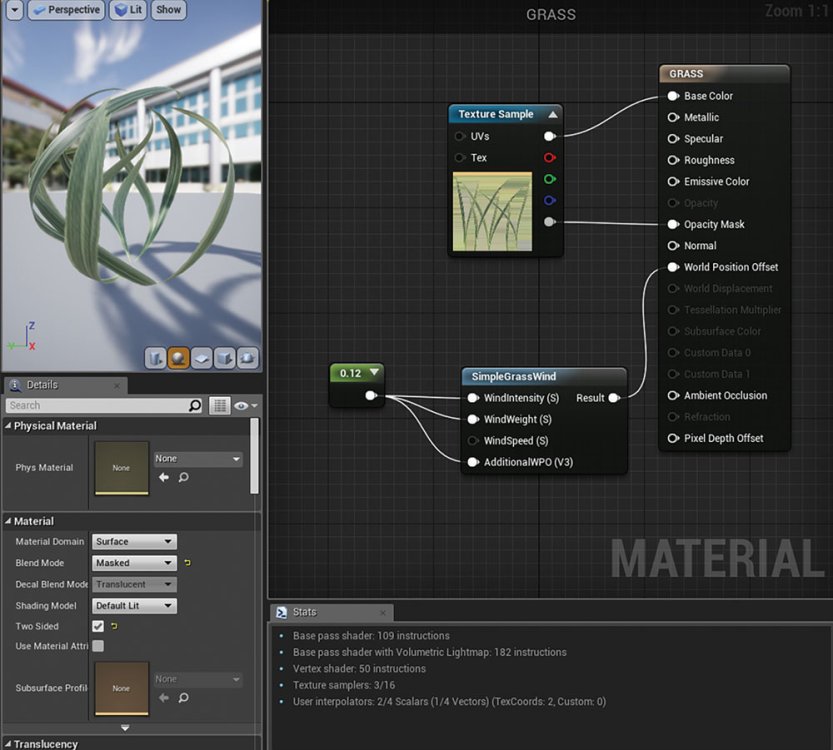Open the Perspective view type dropdown
833x750 pixels.
(66, 10)
